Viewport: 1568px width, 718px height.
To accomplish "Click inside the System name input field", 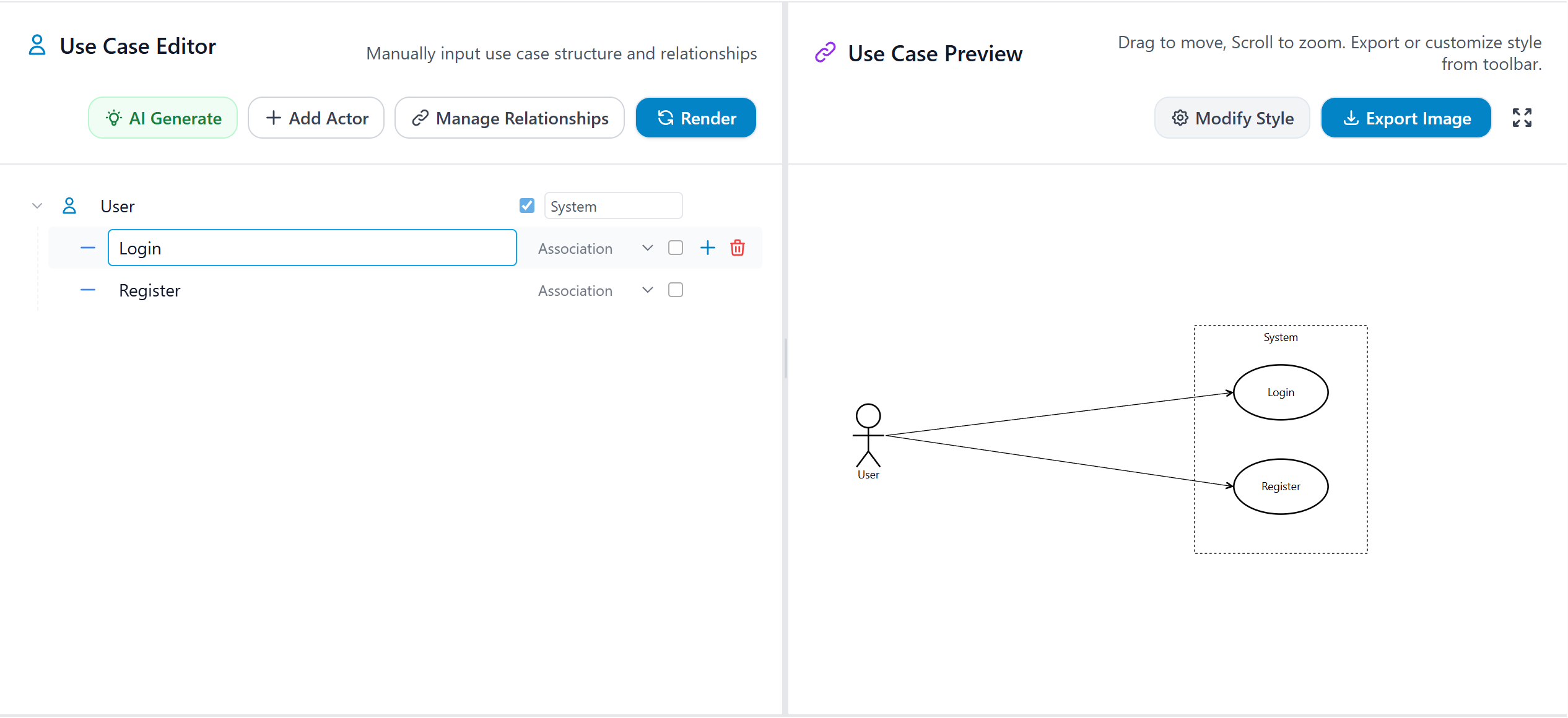I will (613, 205).
